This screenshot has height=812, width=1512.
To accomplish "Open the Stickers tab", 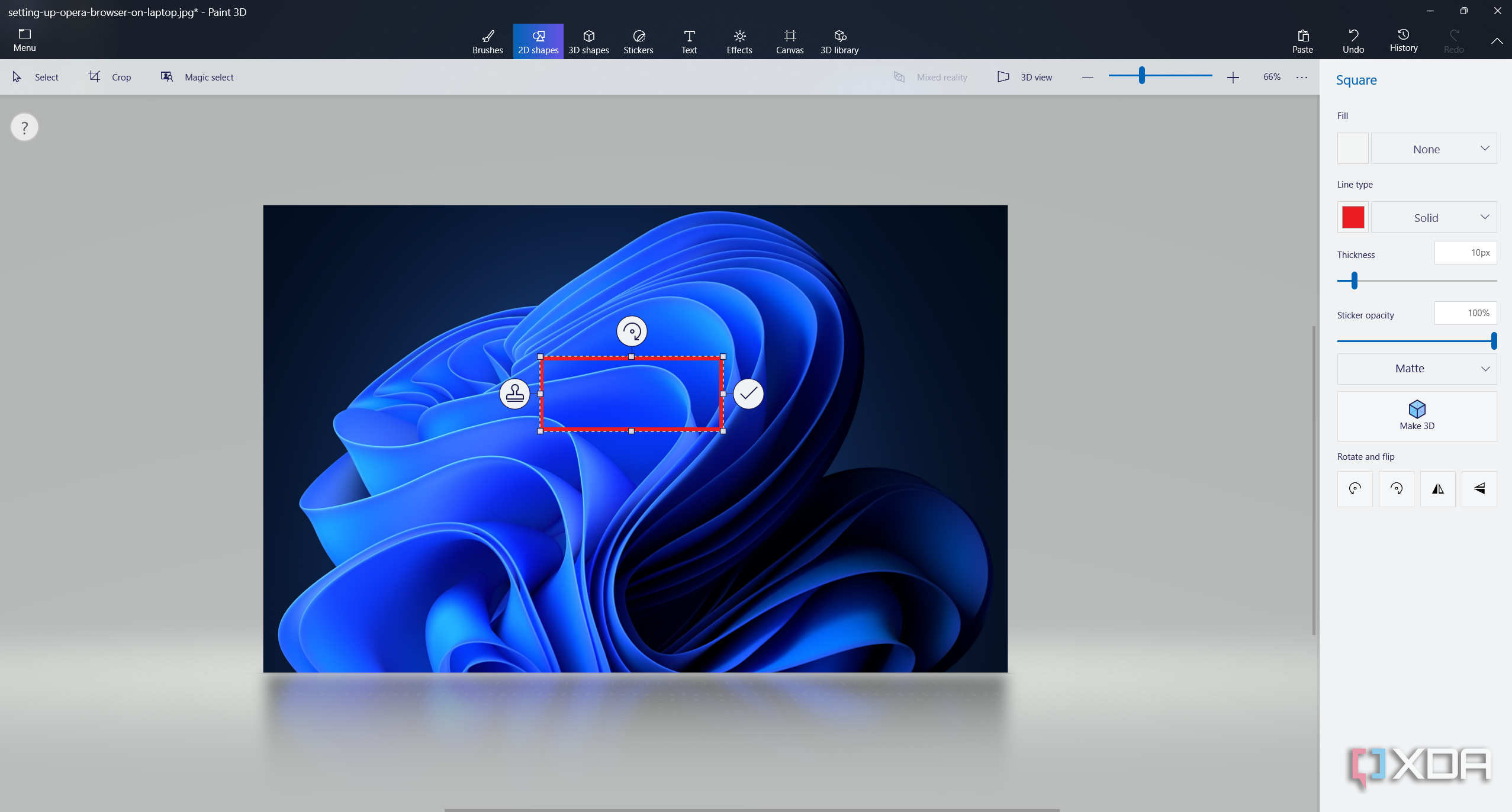I will (638, 41).
